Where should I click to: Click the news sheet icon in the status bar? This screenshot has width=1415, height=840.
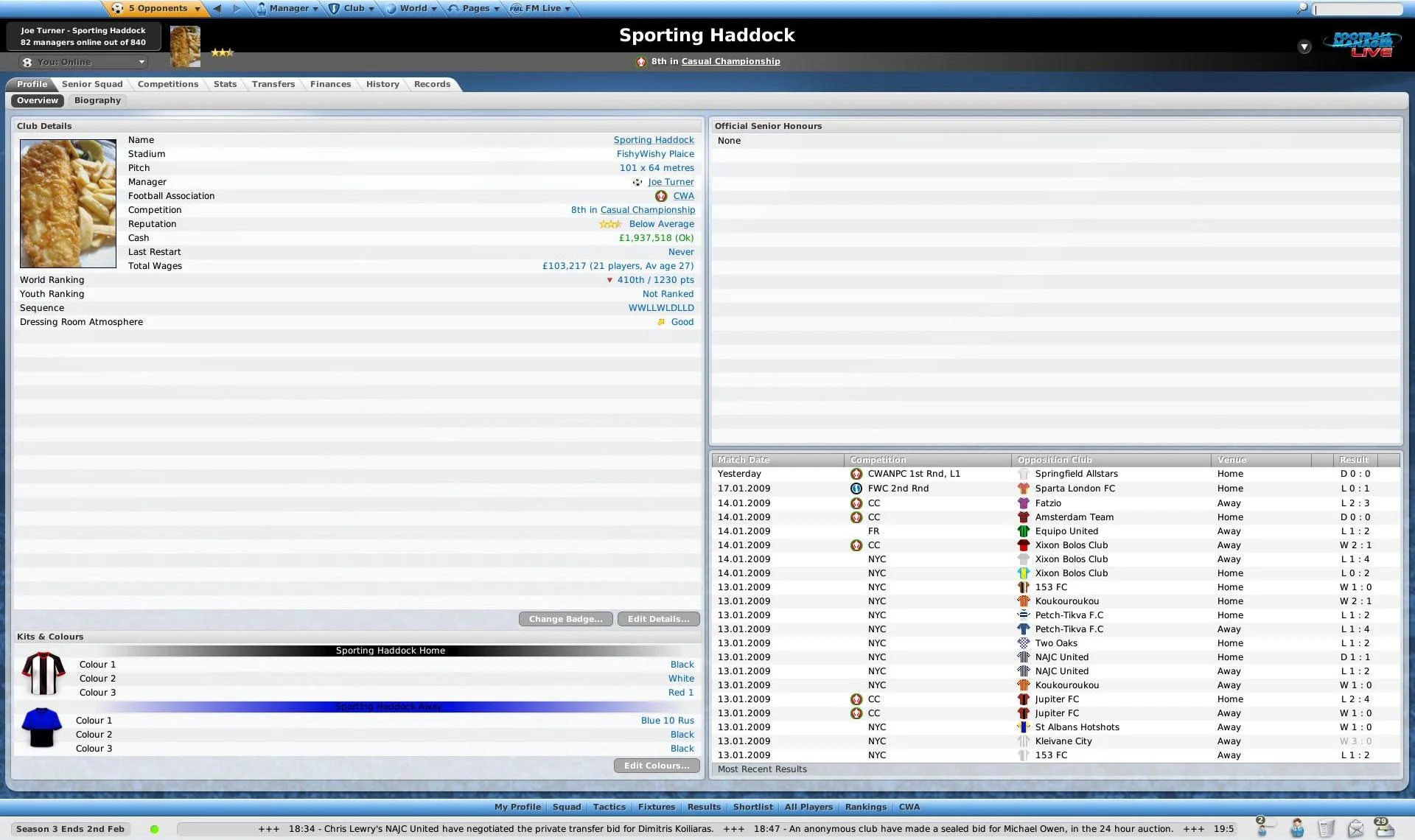click(x=1327, y=828)
